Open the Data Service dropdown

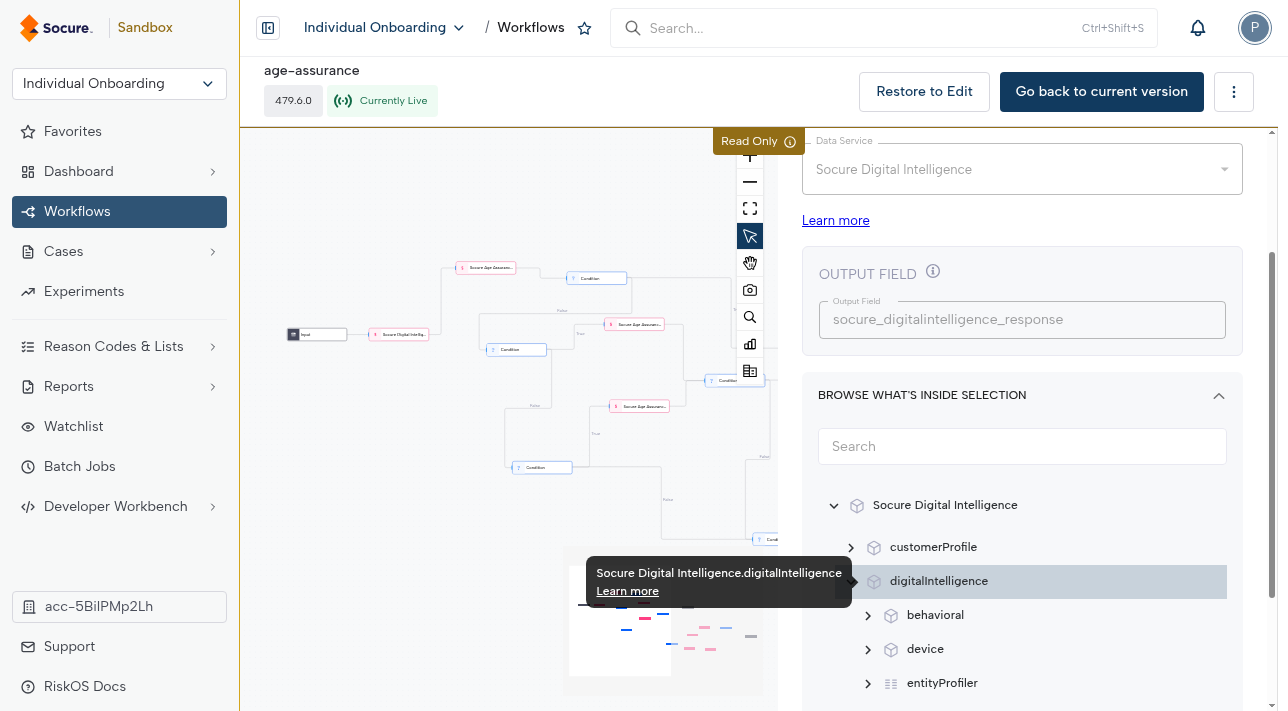click(1022, 169)
